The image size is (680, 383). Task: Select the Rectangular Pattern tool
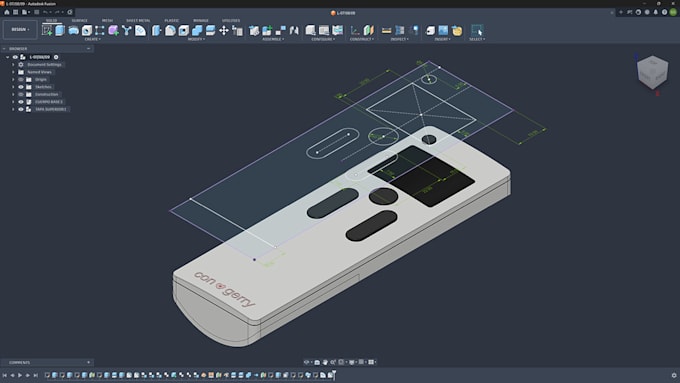point(100,30)
